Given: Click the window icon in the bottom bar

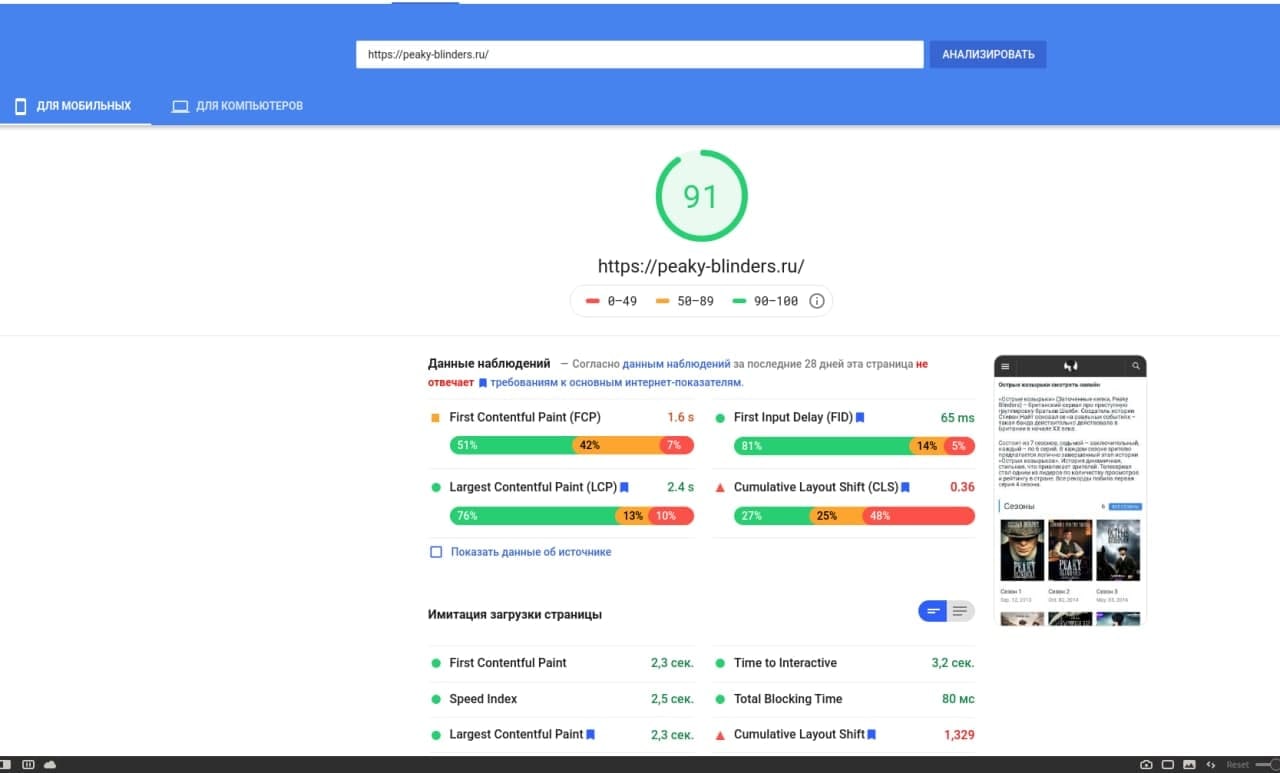Looking at the screenshot, I should tap(1168, 765).
